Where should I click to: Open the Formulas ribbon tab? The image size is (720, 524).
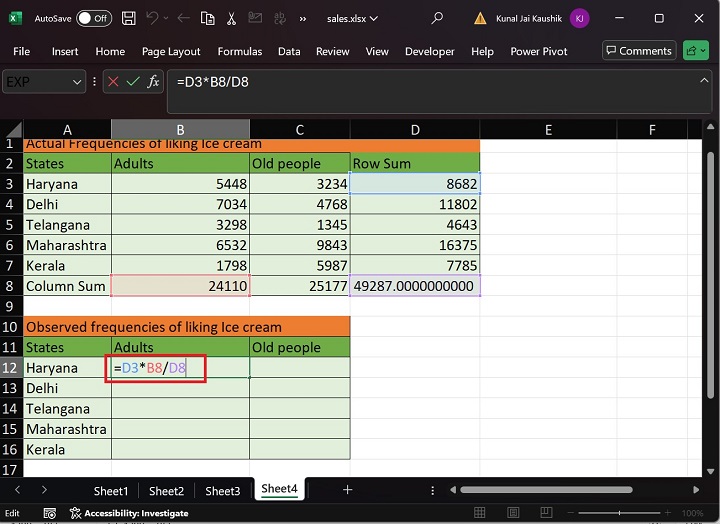coord(239,51)
